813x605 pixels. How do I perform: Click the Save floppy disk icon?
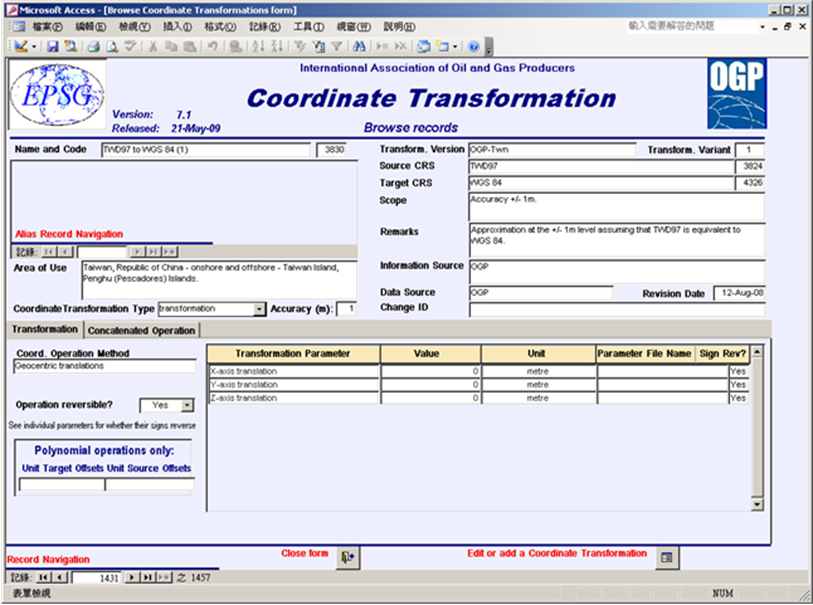[x=52, y=47]
